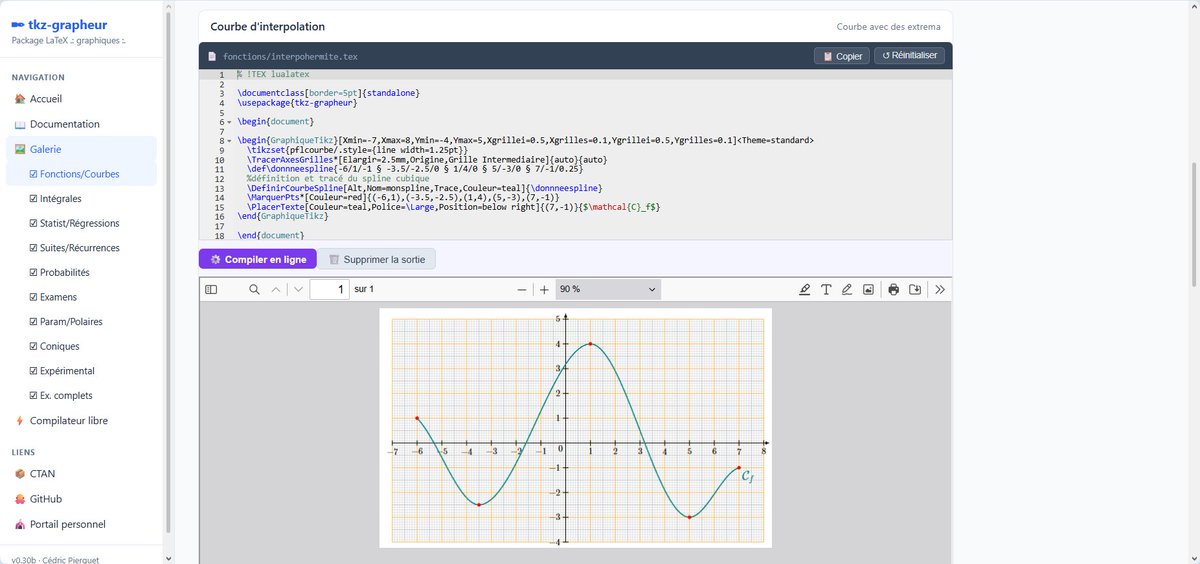This screenshot has width=1200, height=564.
Task: Reset the code with Réinitialiser
Action: [x=909, y=56]
